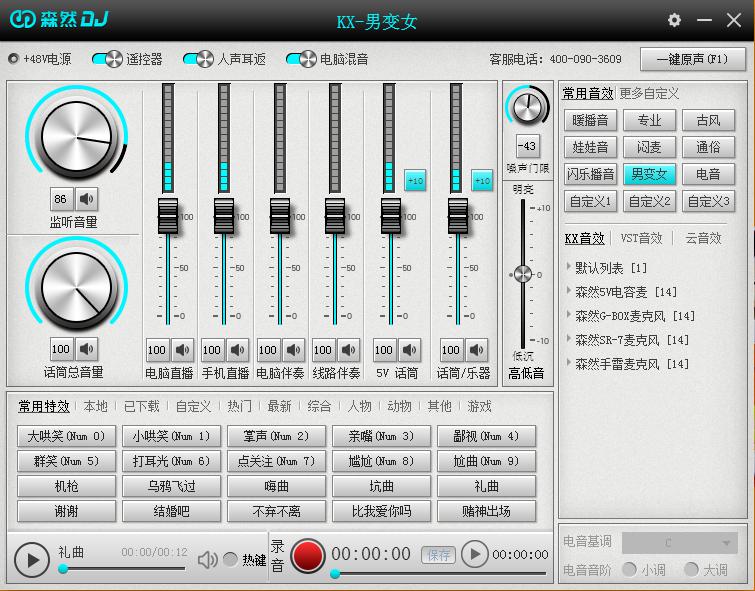The image size is (755, 591).
Task: Click the 噪声门限 knob
Action: point(527,107)
